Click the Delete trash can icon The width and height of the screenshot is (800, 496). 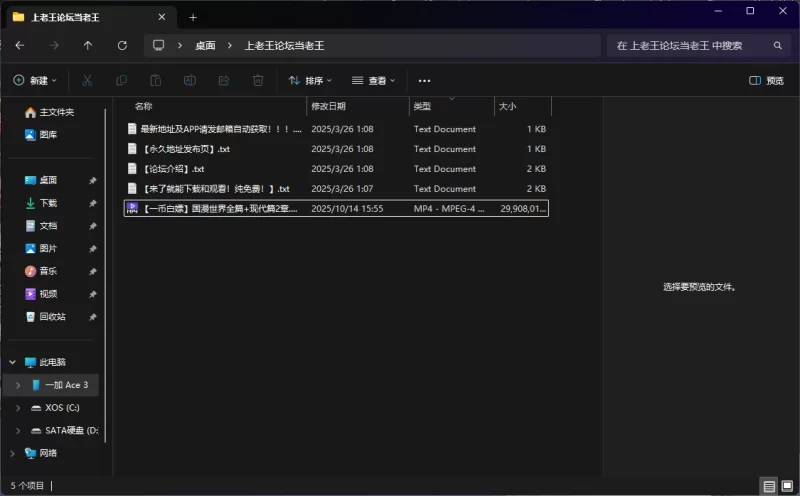pyautogui.click(x=257, y=80)
